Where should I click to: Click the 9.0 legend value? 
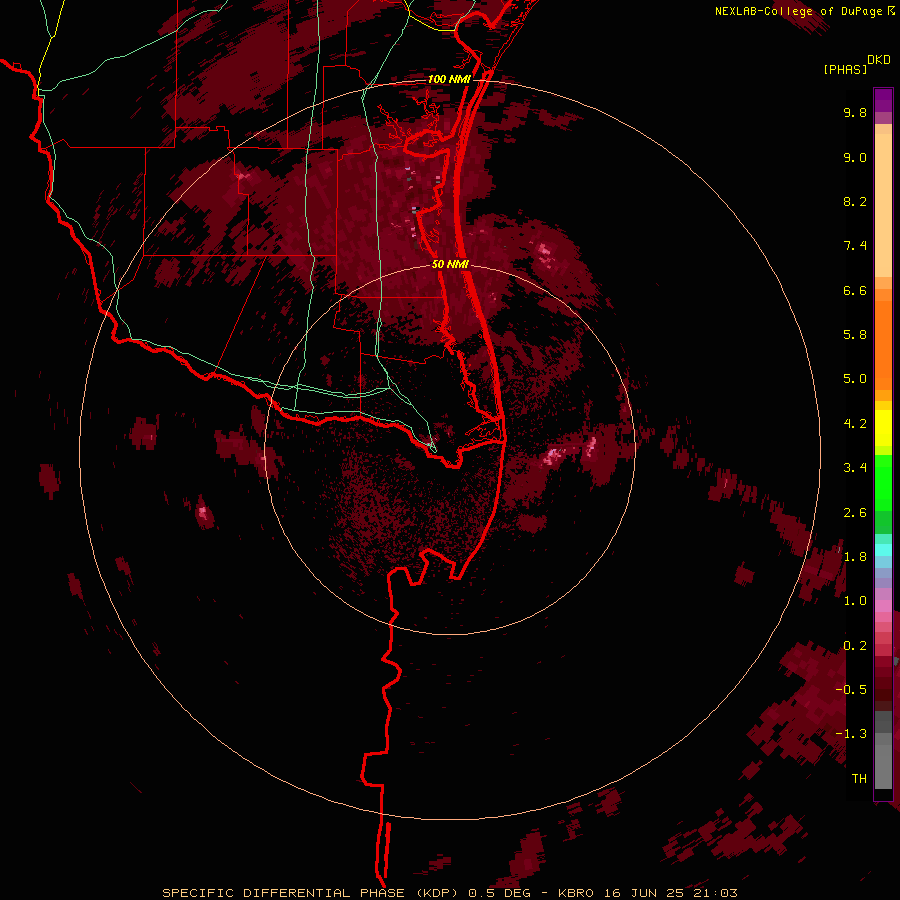click(x=855, y=157)
